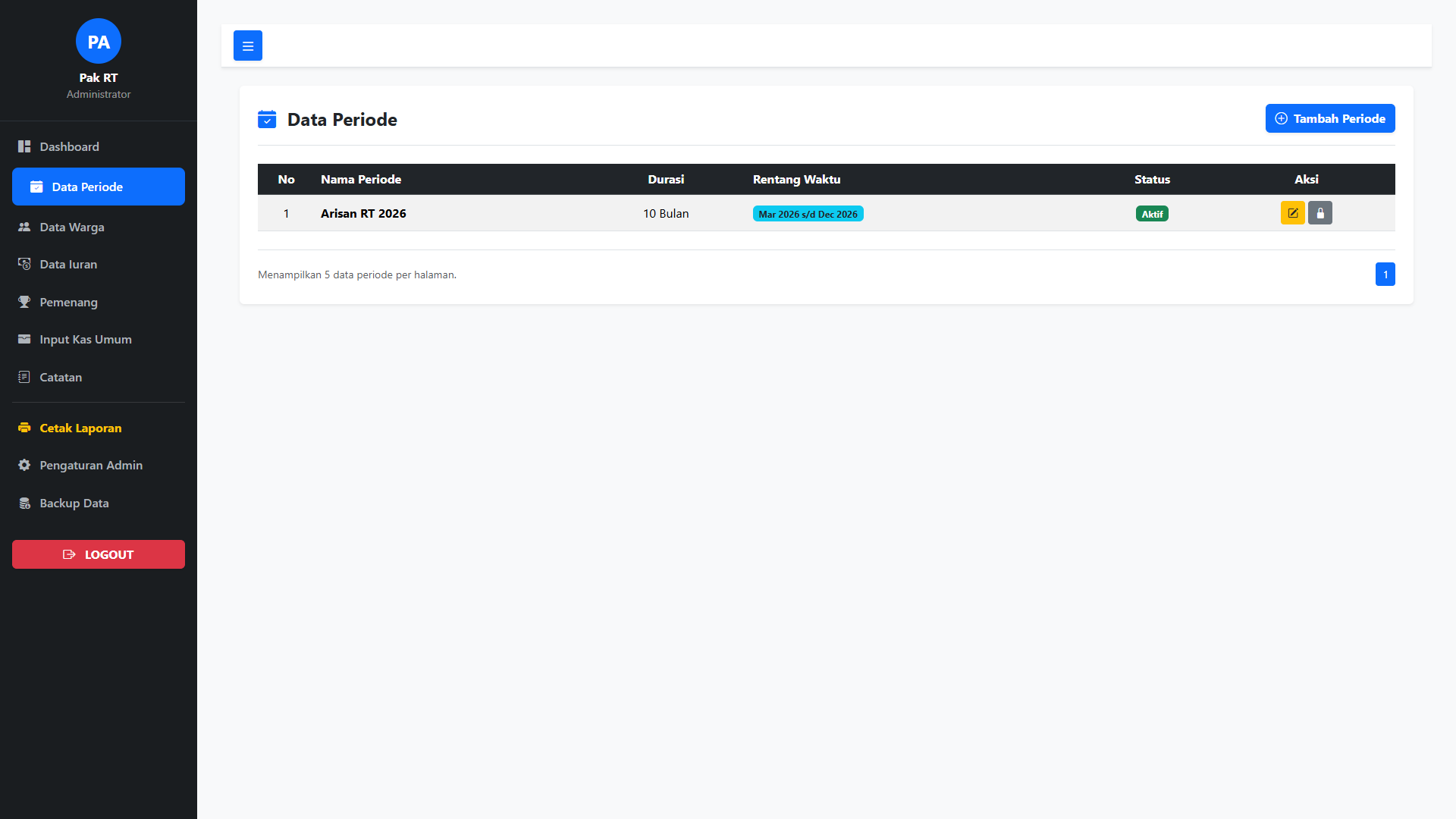1456x819 pixels.
Task: Click the trophy icon next to Pemenang
Action: [x=24, y=302]
